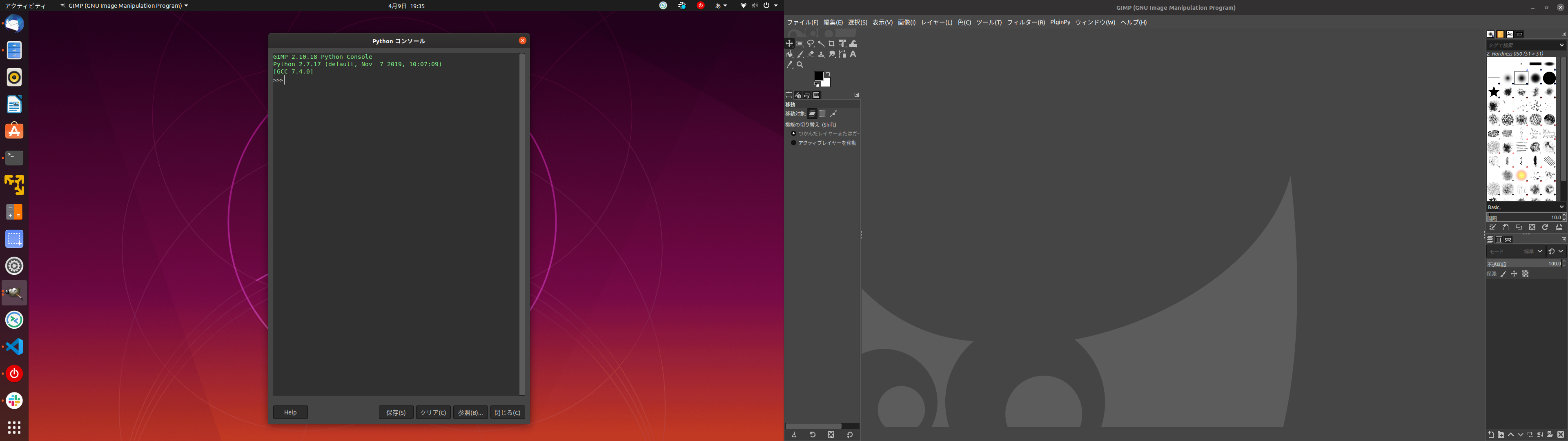
Task: Click 参照(B)... button in Python console
Action: (x=470, y=412)
